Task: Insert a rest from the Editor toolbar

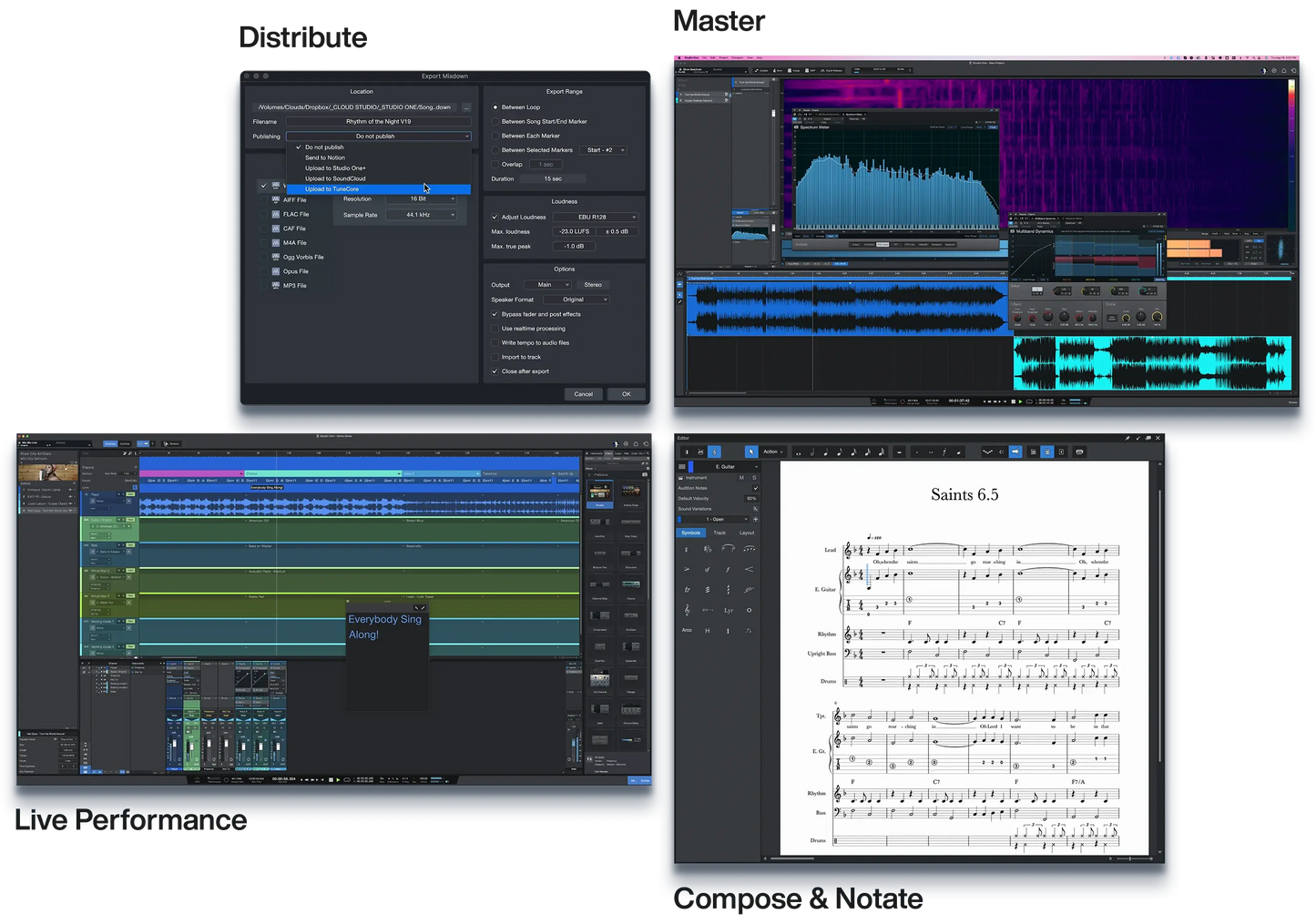Action: point(899,452)
